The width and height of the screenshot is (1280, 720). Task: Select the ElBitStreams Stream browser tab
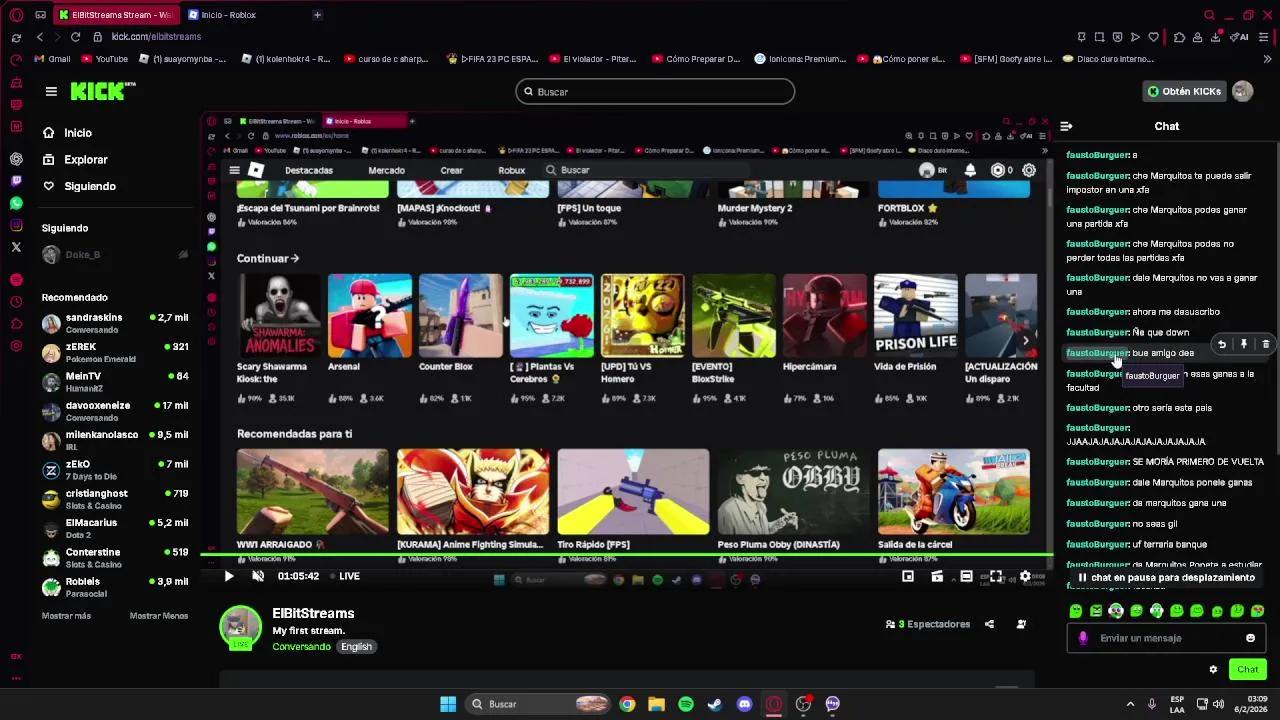point(115,15)
